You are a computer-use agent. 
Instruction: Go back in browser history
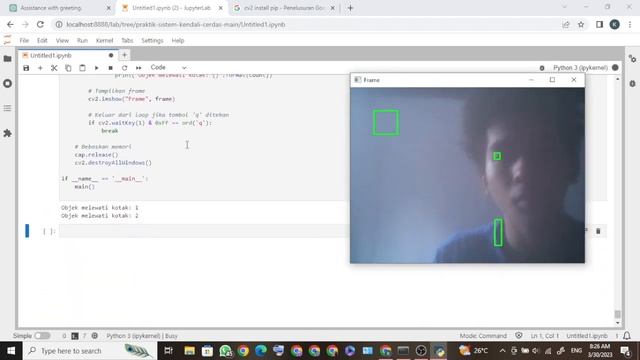[x=10, y=24]
